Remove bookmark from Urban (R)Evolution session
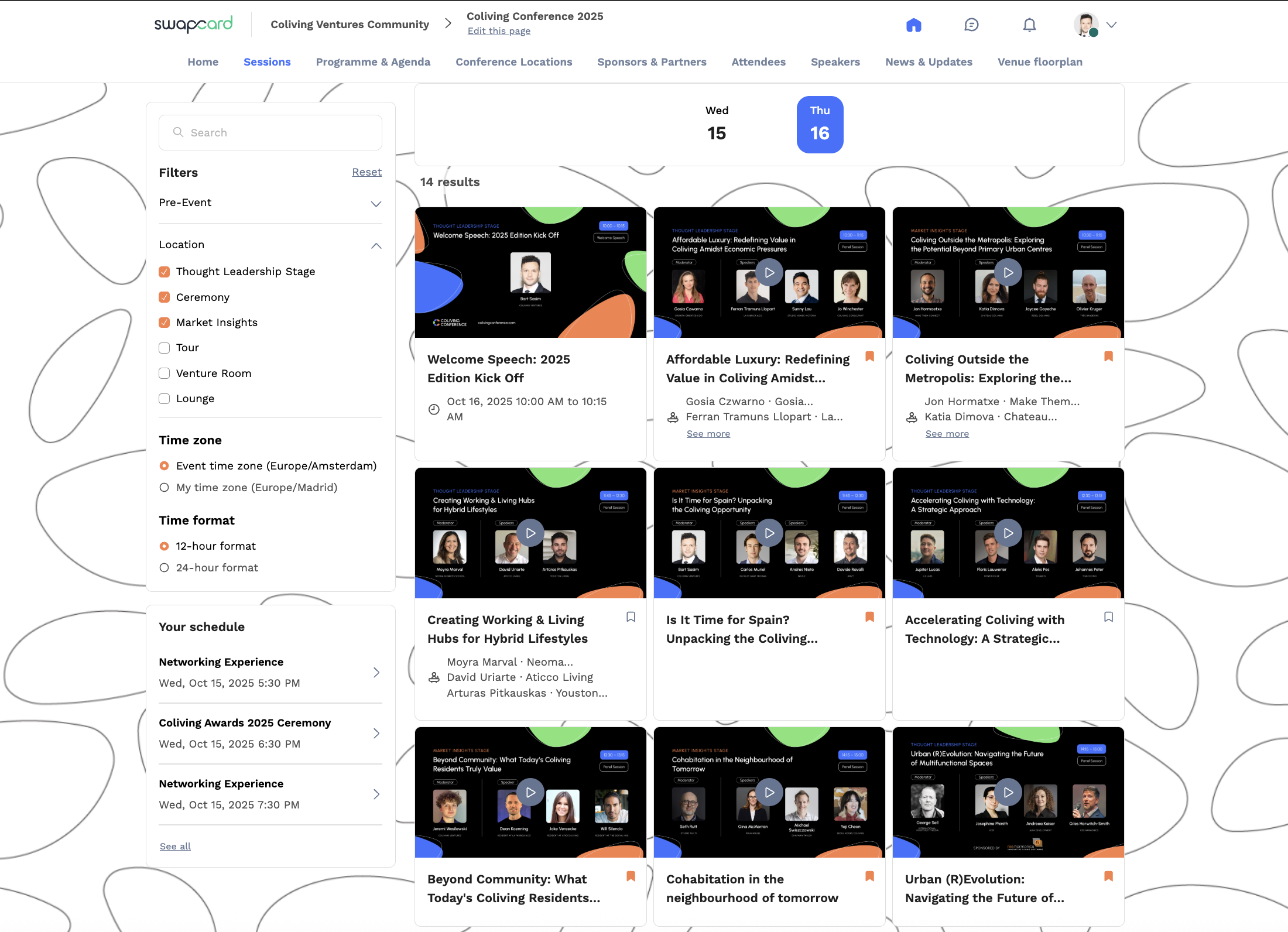 point(1108,876)
